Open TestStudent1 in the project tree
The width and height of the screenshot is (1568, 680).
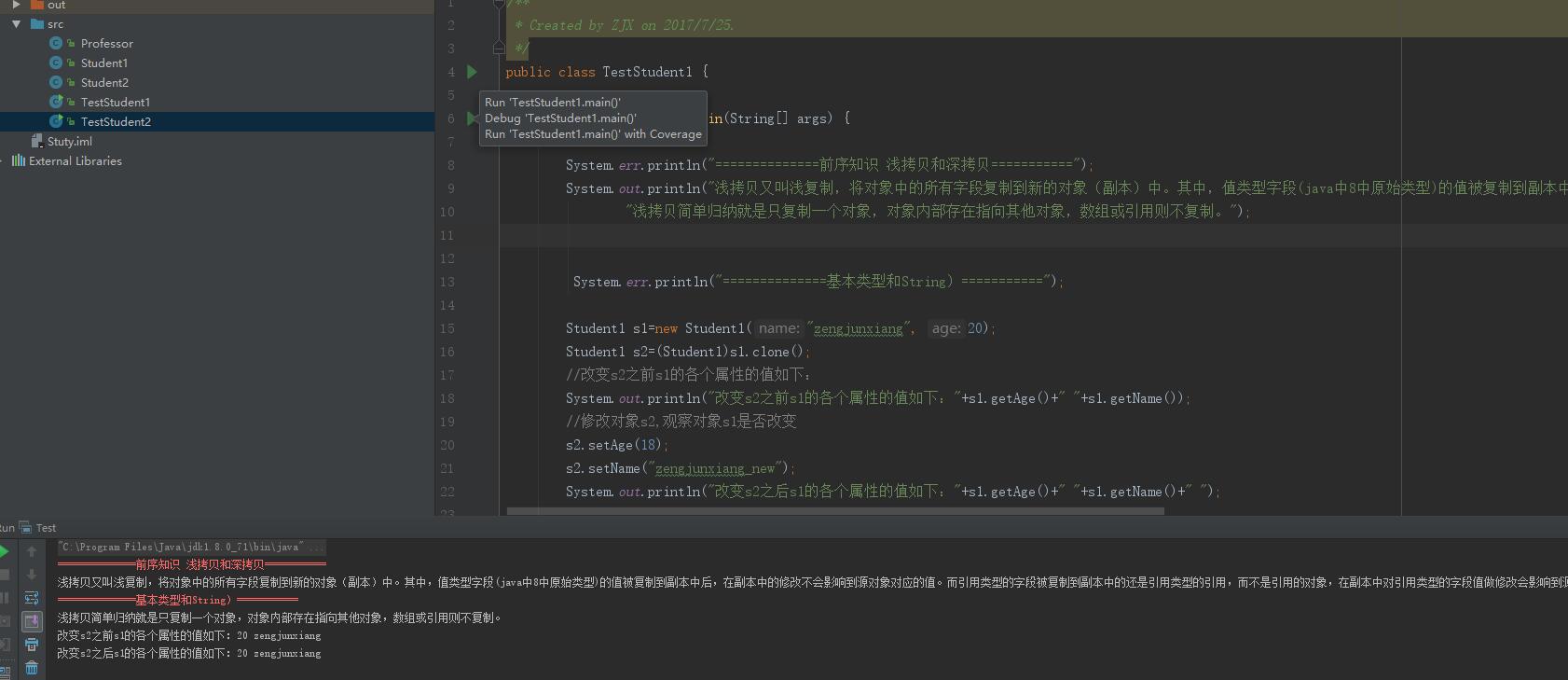coord(115,103)
